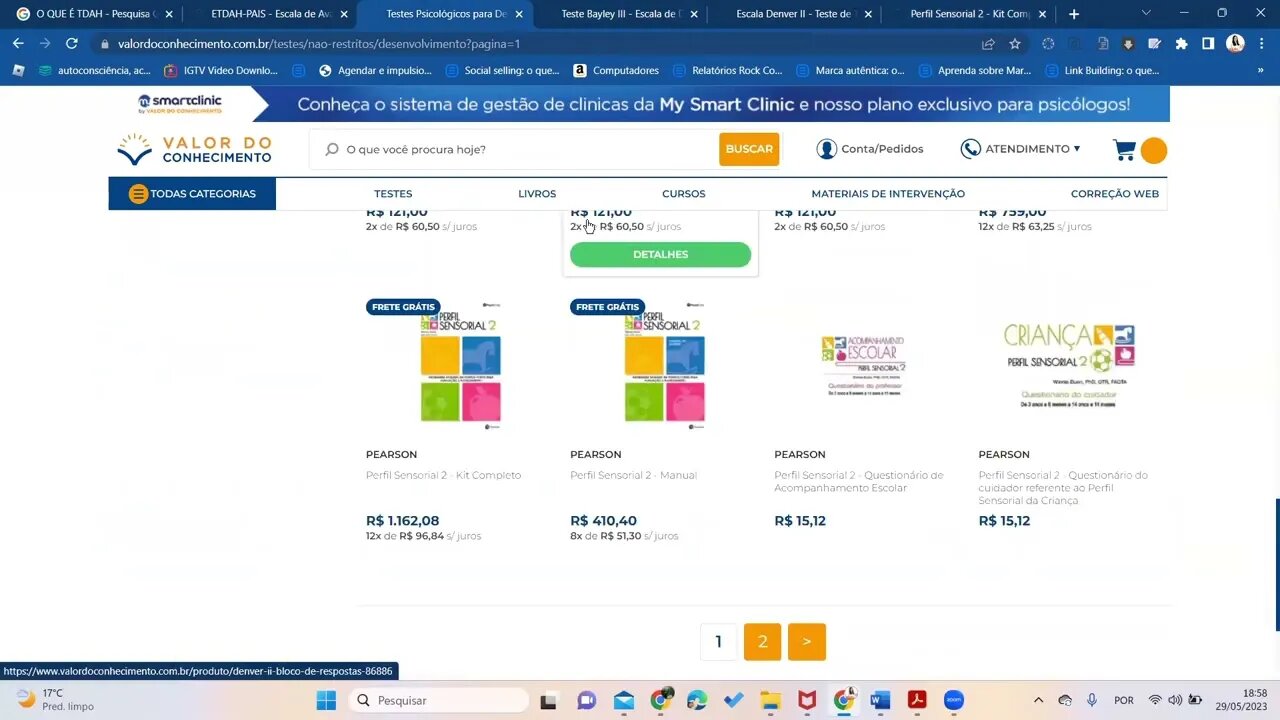Select page 1 in pagination
The width and height of the screenshot is (1280, 720).
click(718, 642)
